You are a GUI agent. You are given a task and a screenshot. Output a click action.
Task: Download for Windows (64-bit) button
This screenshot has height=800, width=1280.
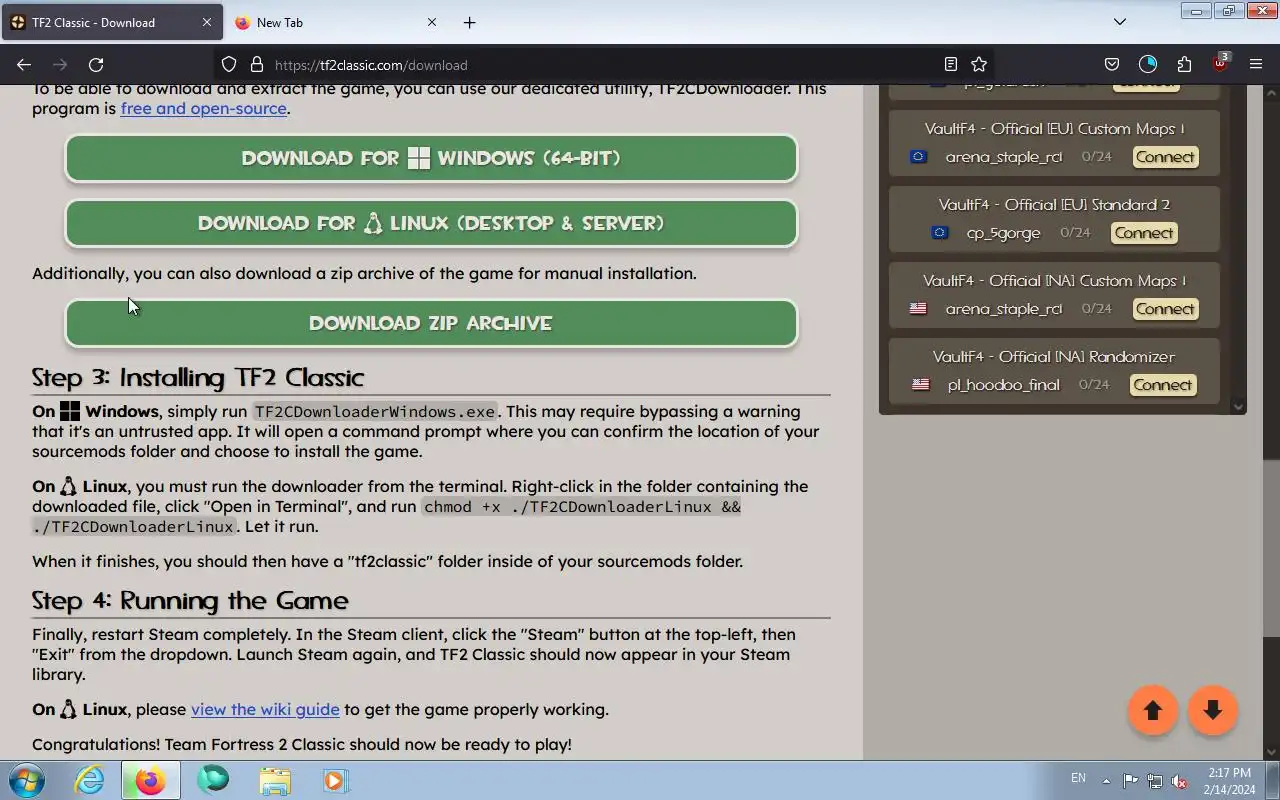coord(431,158)
